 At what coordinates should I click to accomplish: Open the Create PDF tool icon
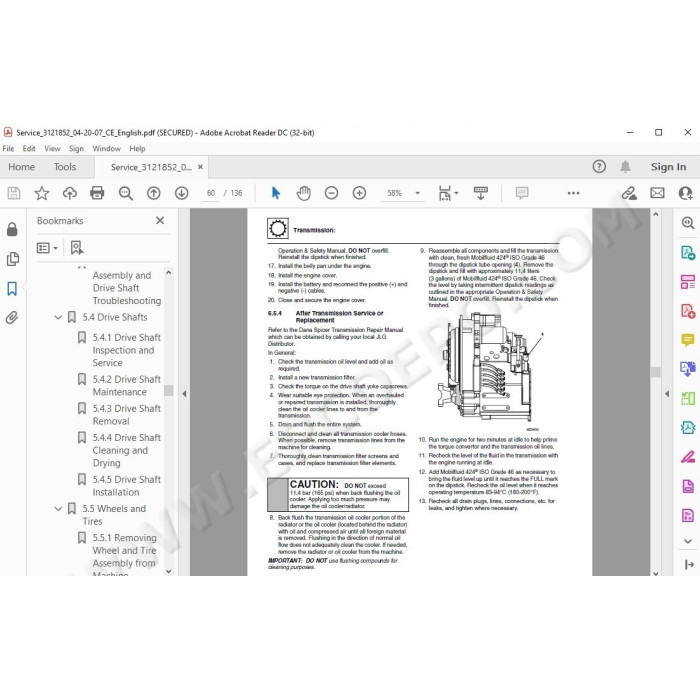point(688,311)
